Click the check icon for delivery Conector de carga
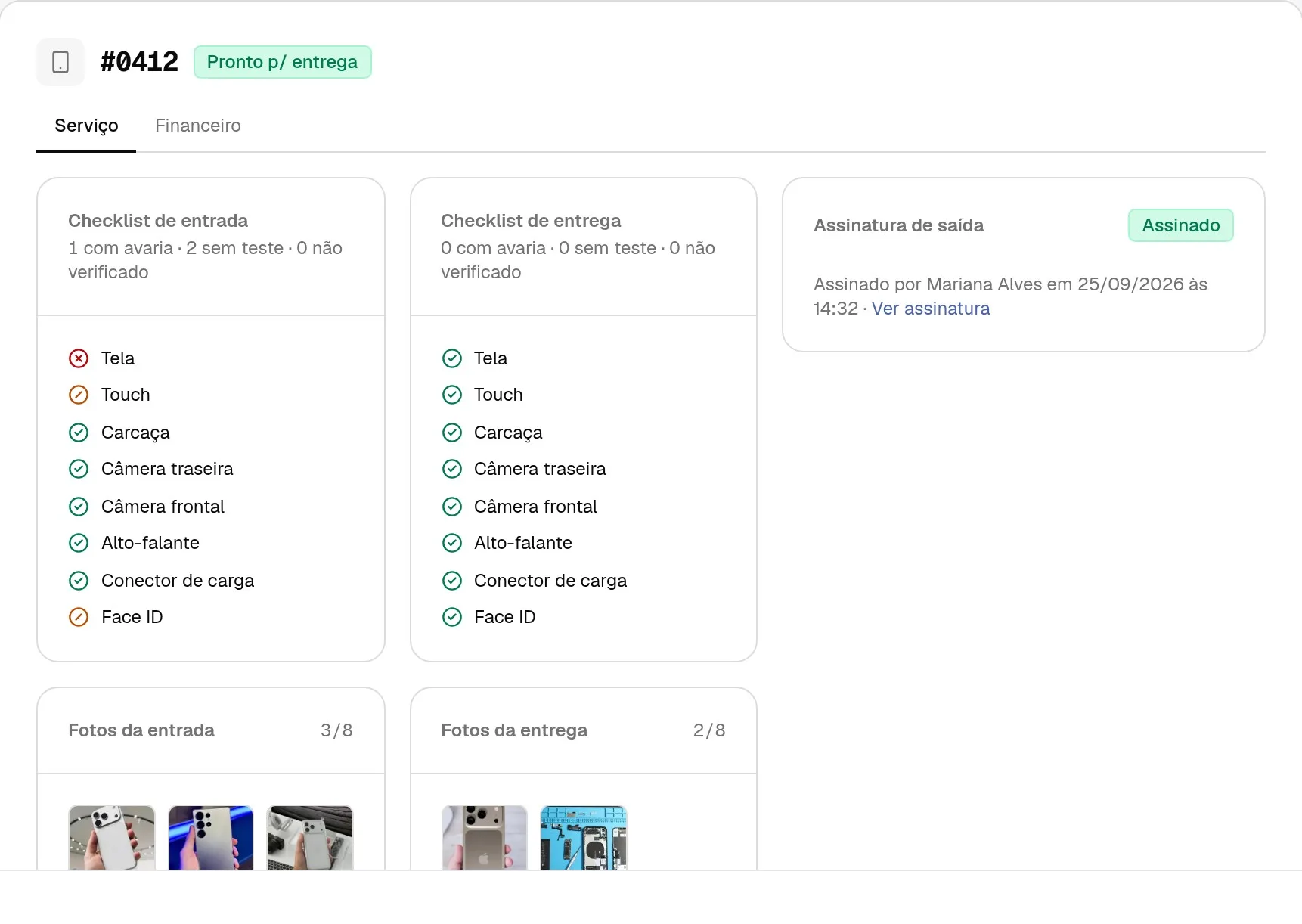Screen dimensions: 1302x924 [x=452, y=581]
